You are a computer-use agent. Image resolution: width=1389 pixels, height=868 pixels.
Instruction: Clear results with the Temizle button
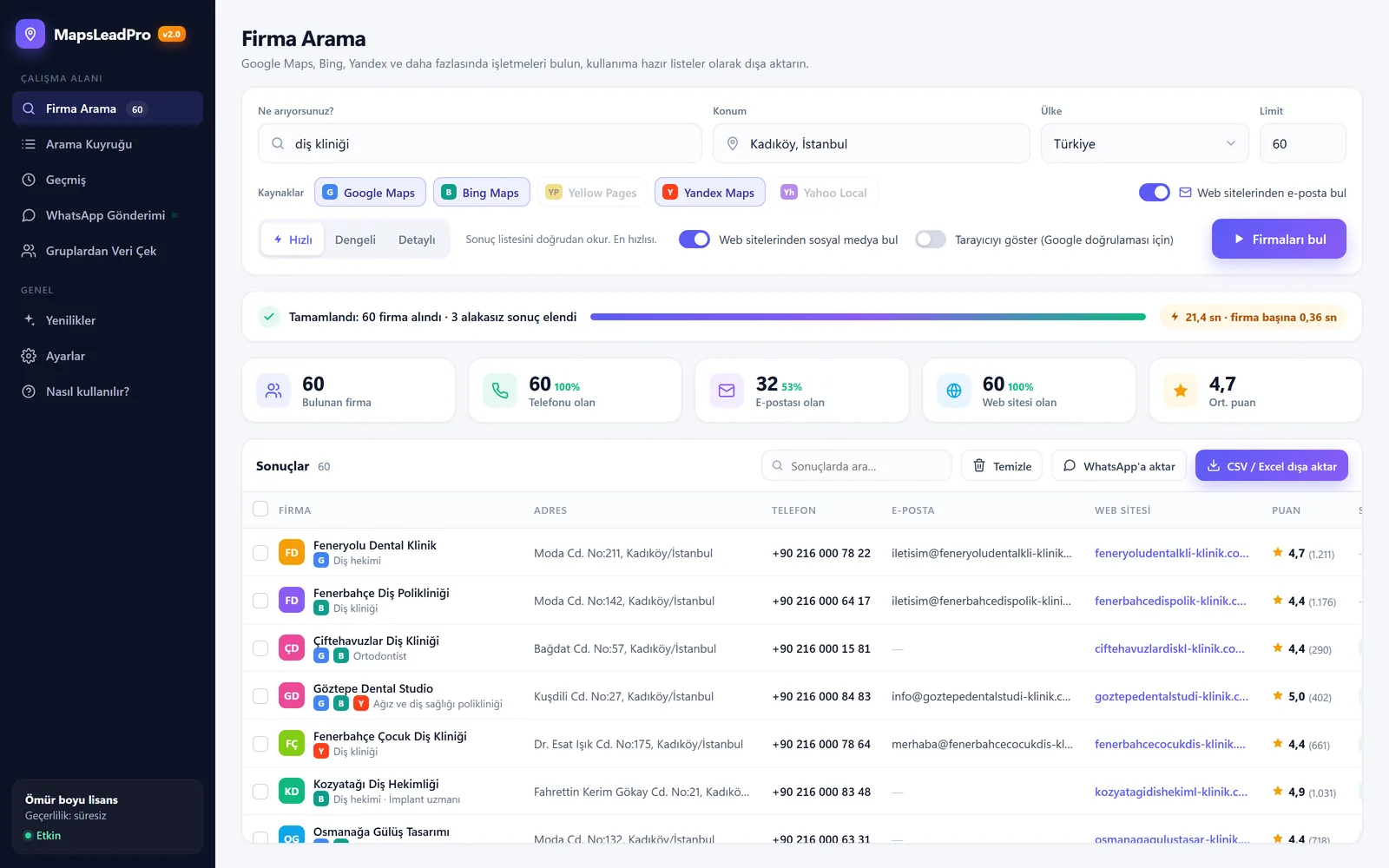(x=1002, y=466)
